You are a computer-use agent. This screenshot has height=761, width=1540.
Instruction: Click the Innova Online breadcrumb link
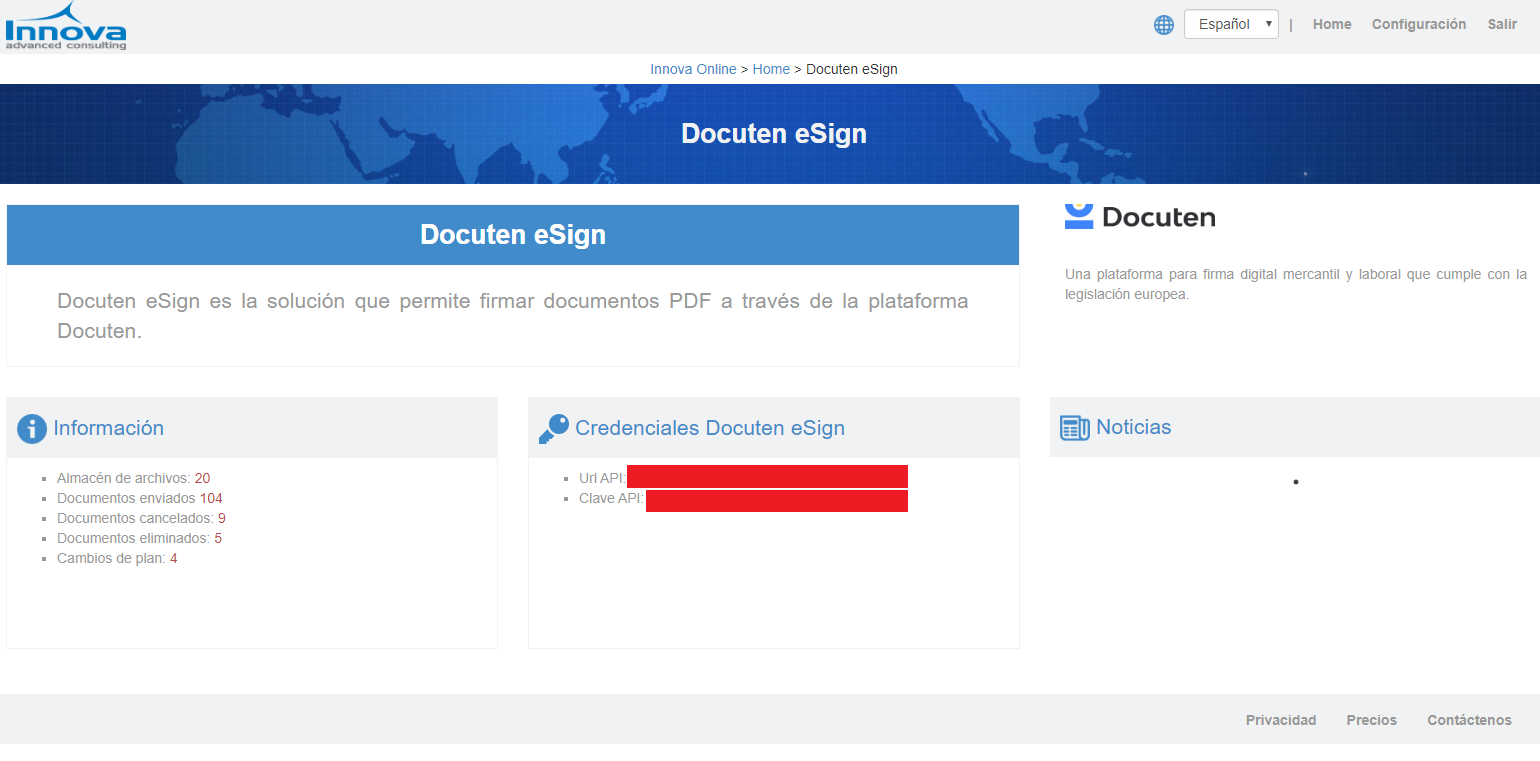click(693, 69)
